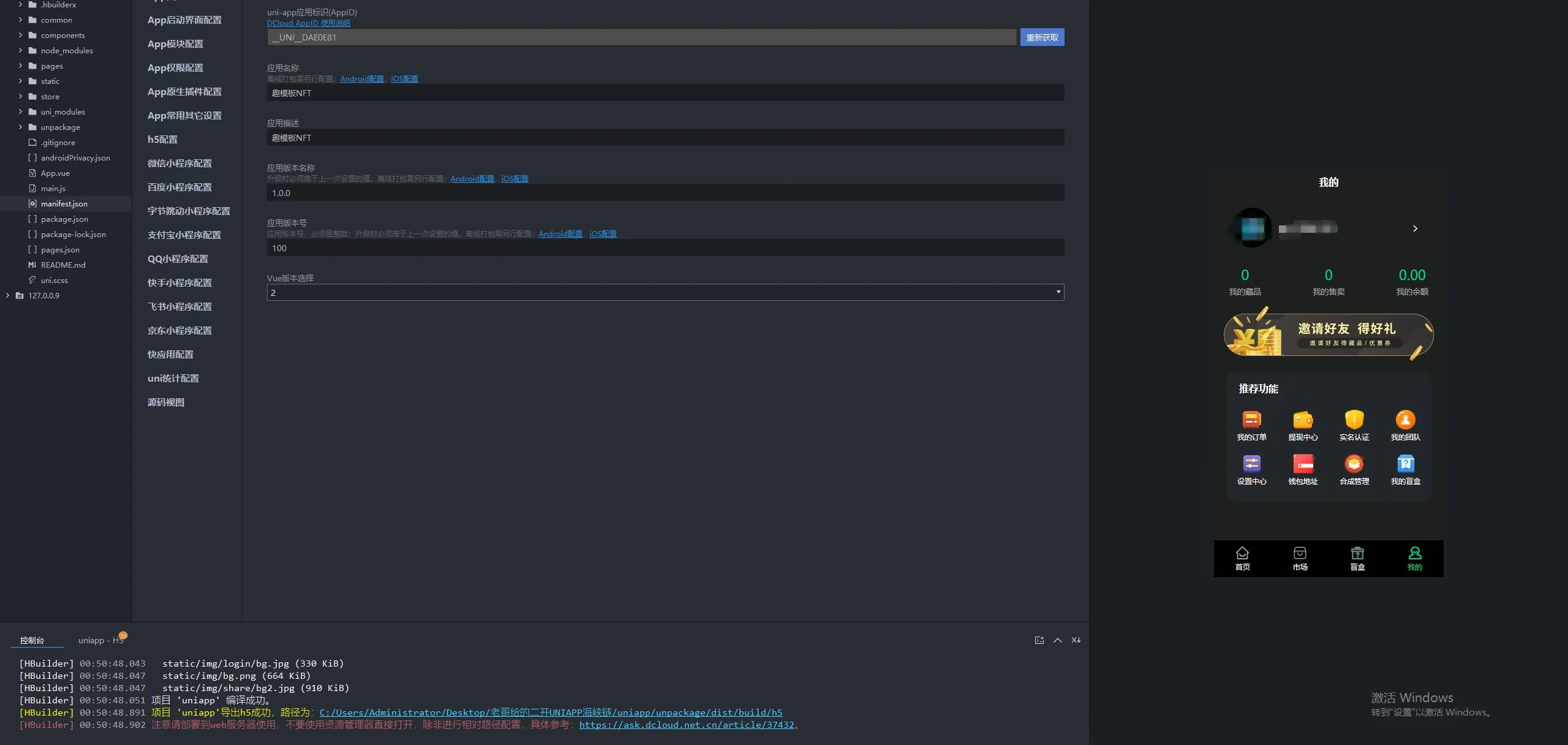
Task: Tap the 实名认证 shield icon
Action: coord(1354,420)
